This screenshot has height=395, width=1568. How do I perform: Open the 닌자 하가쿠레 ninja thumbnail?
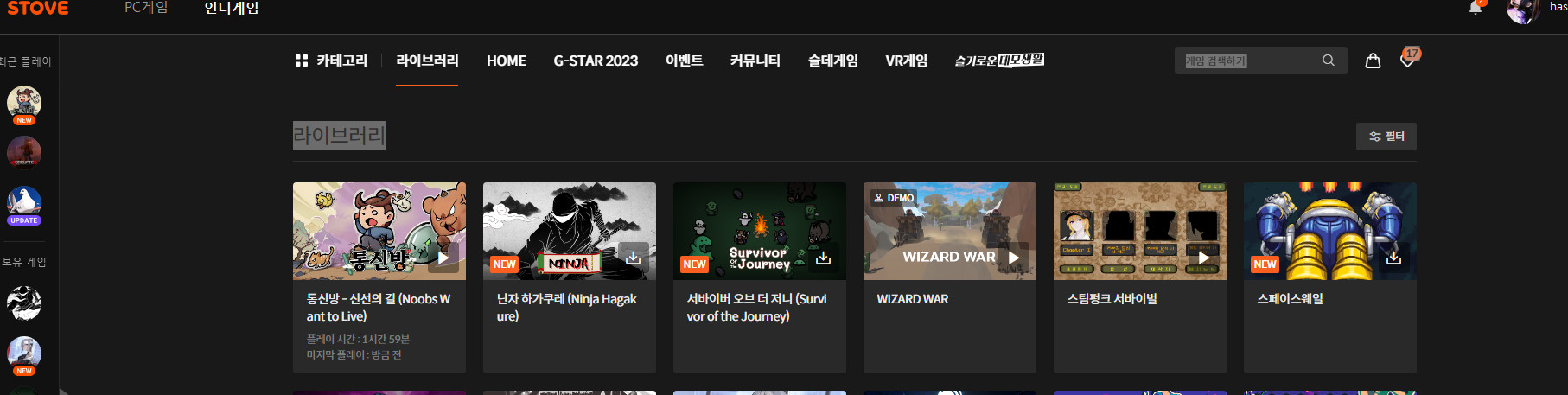point(570,231)
